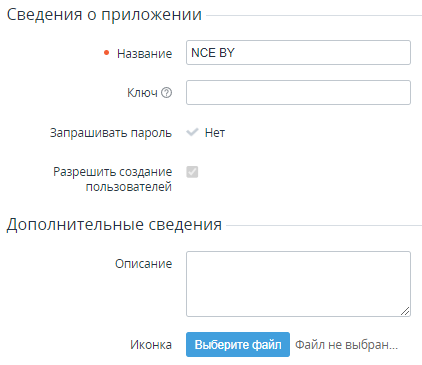Toggle the Нет value for Запрашивать пароль
This screenshot has height=365, width=422.
(x=215, y=133)
